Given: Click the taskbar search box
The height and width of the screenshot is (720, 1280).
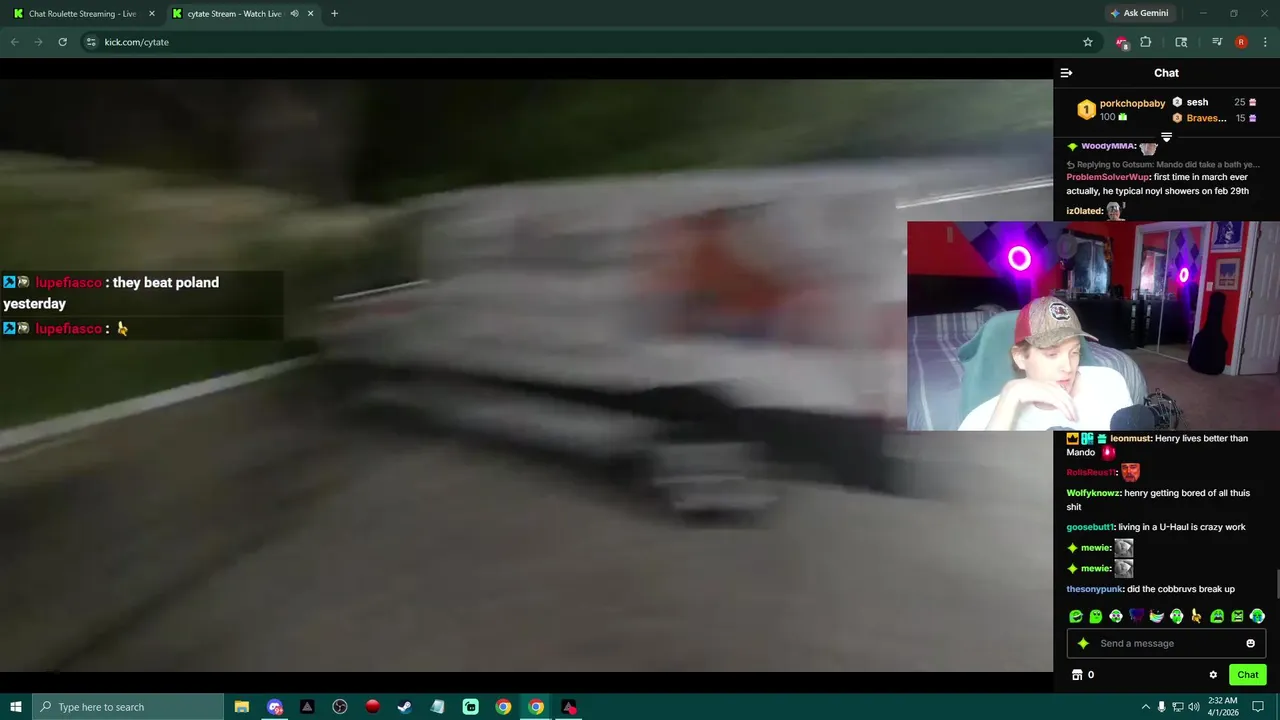Looking at the screenshot, I should [128, 707].
